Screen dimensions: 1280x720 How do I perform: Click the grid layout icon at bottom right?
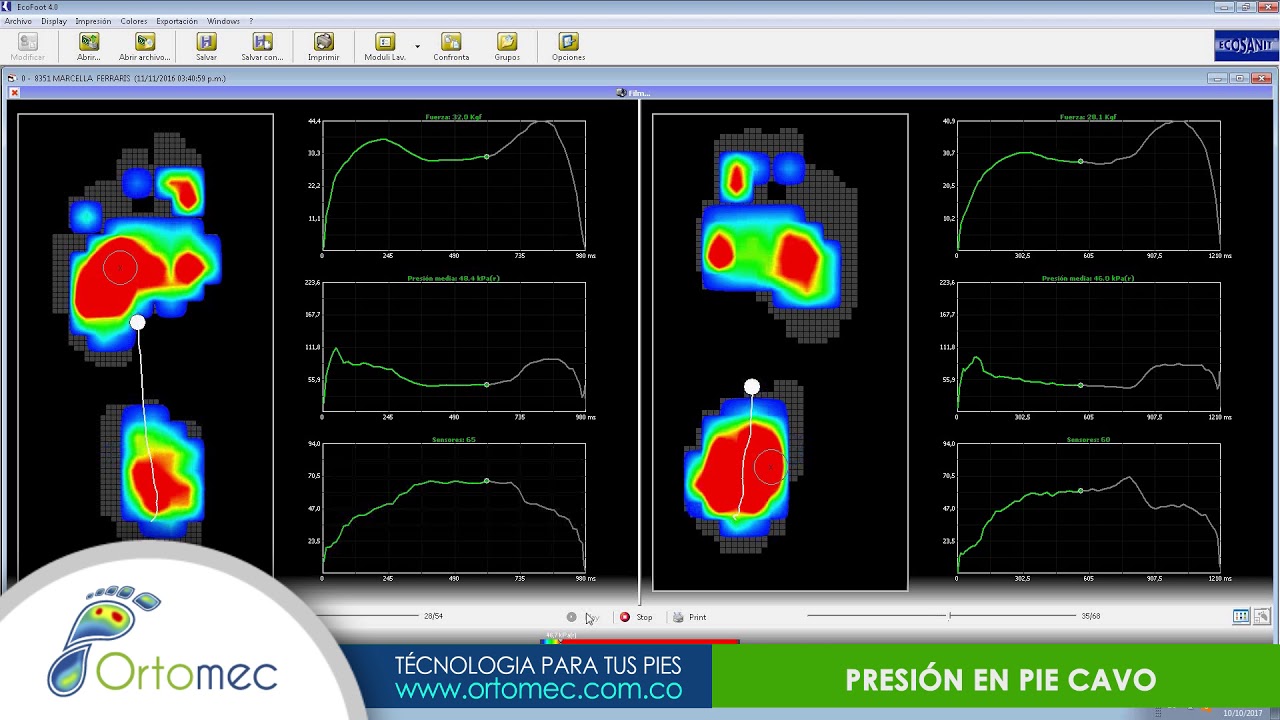tap(1241, 616)
